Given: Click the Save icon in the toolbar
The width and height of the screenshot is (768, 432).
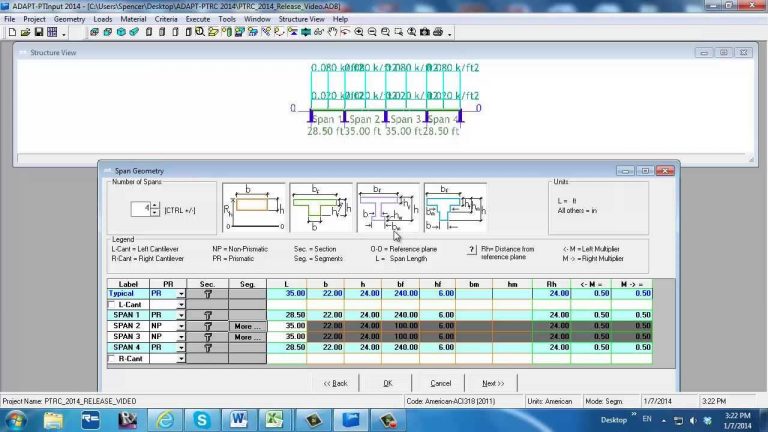Looking at the screenshot, I should 38,32.
